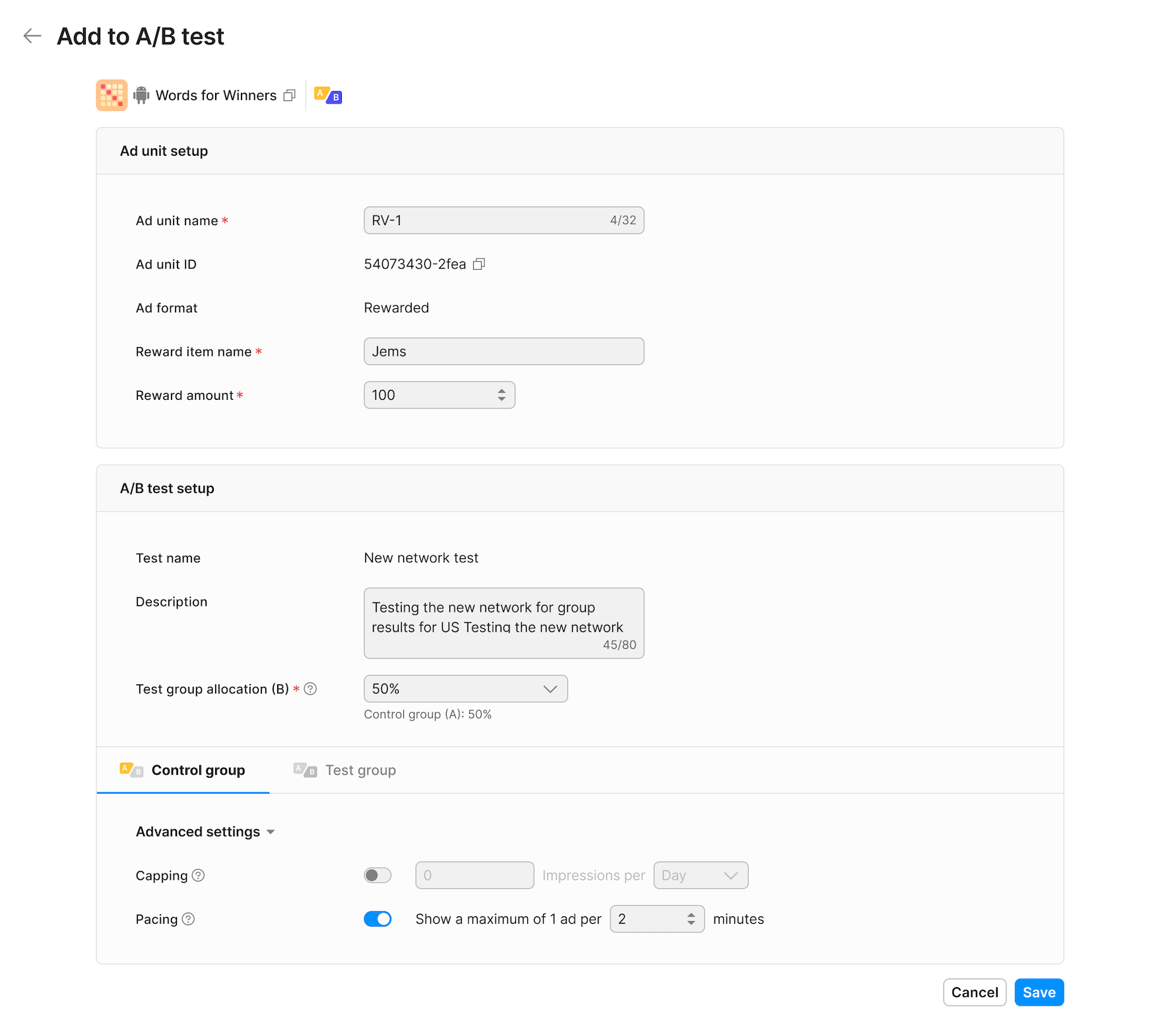Open the Test group allocation dropdown
Screen dimensions: 1156x1036
(x=465, y=689)
